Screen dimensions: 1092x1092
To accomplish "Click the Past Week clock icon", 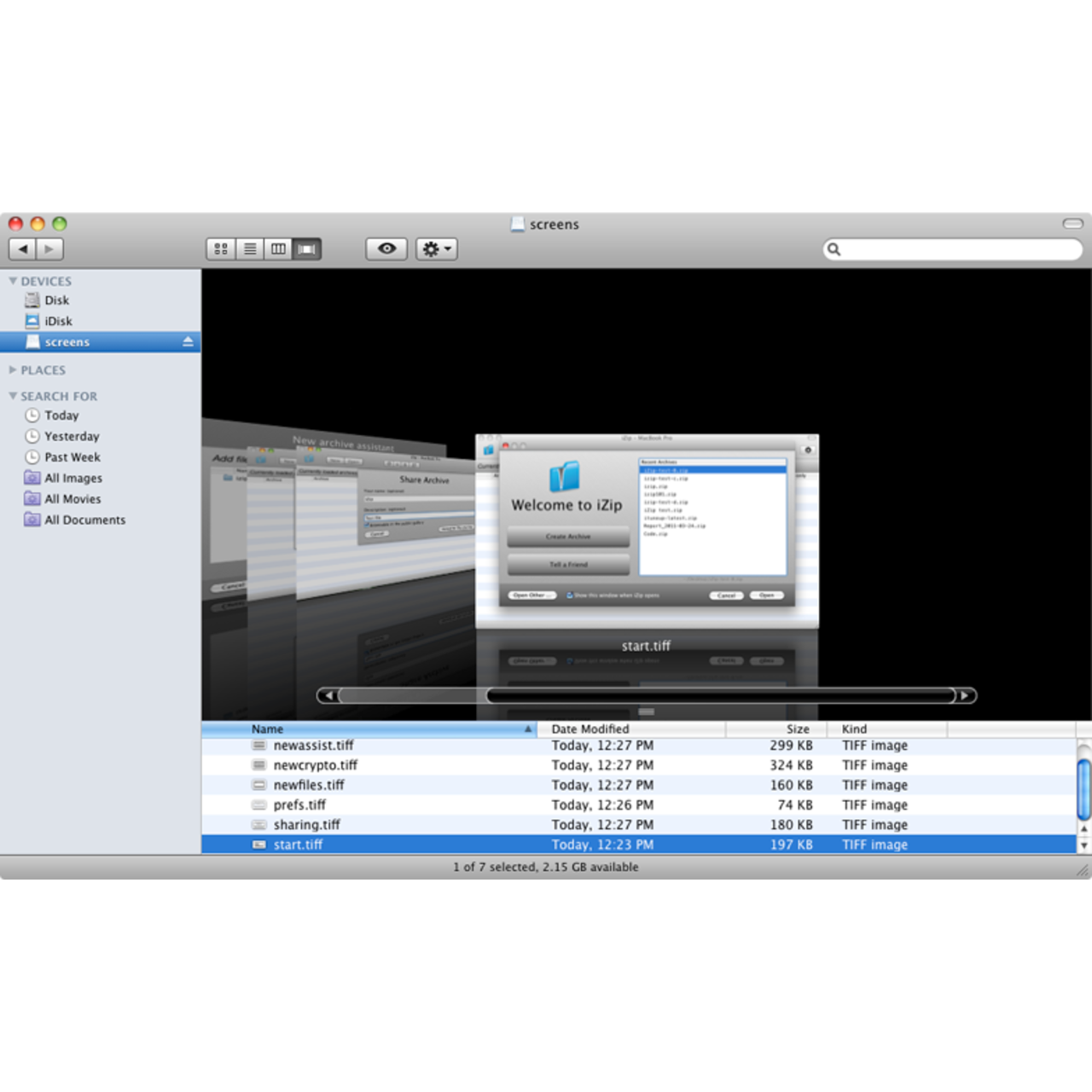I will point(32,457).
